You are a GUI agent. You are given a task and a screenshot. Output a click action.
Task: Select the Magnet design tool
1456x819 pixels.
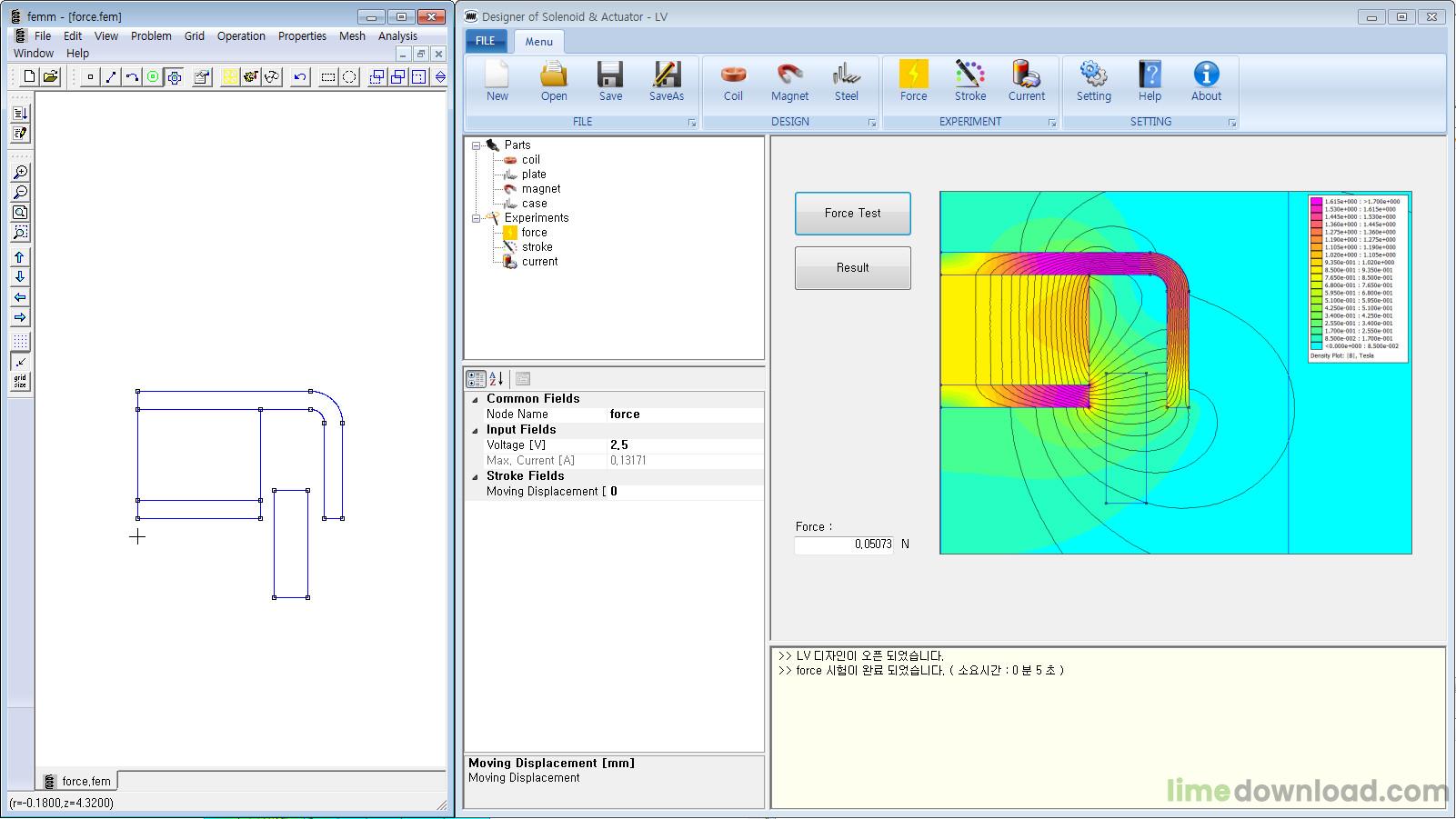(x=789, y=81)
